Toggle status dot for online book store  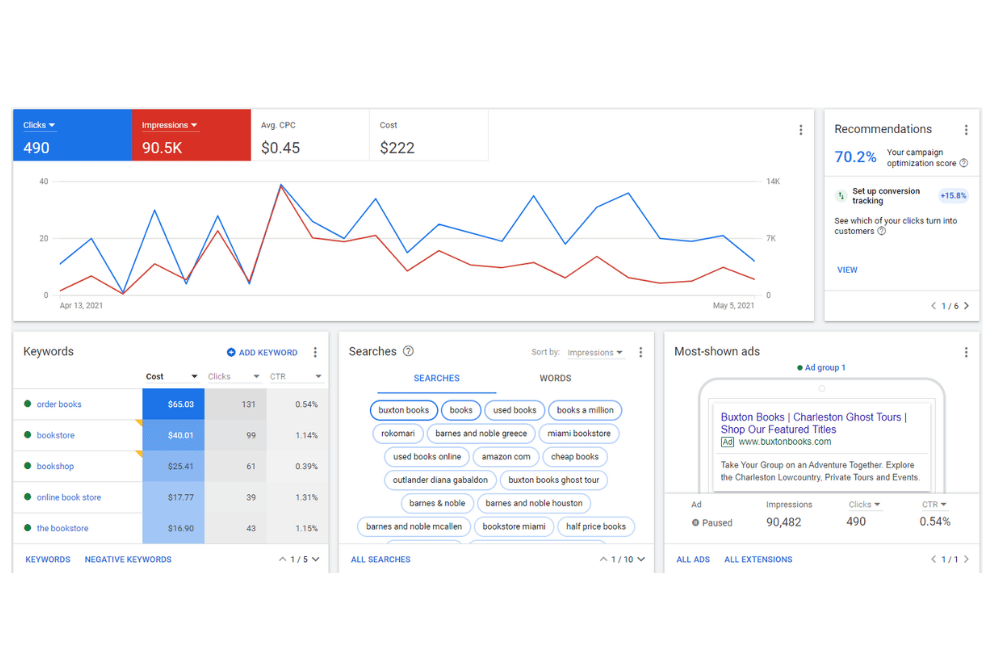pos(28,497)
